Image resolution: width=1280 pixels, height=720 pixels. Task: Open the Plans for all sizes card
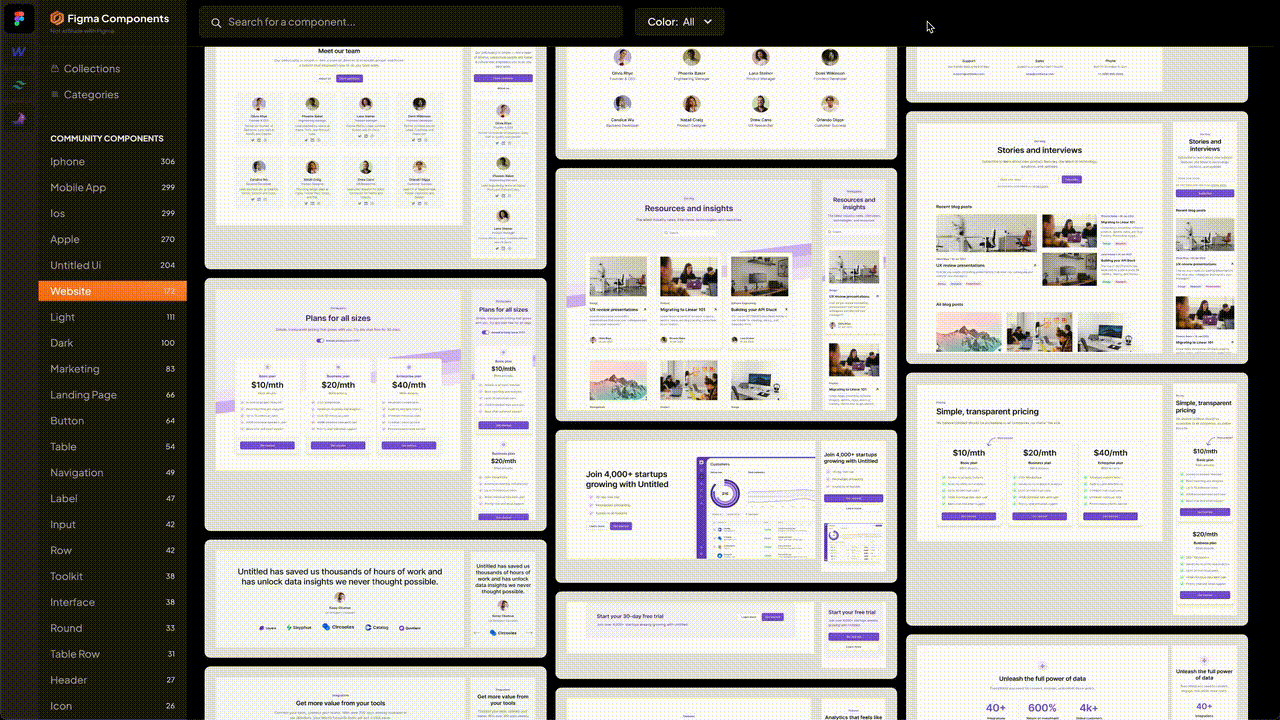coord(375,404)
